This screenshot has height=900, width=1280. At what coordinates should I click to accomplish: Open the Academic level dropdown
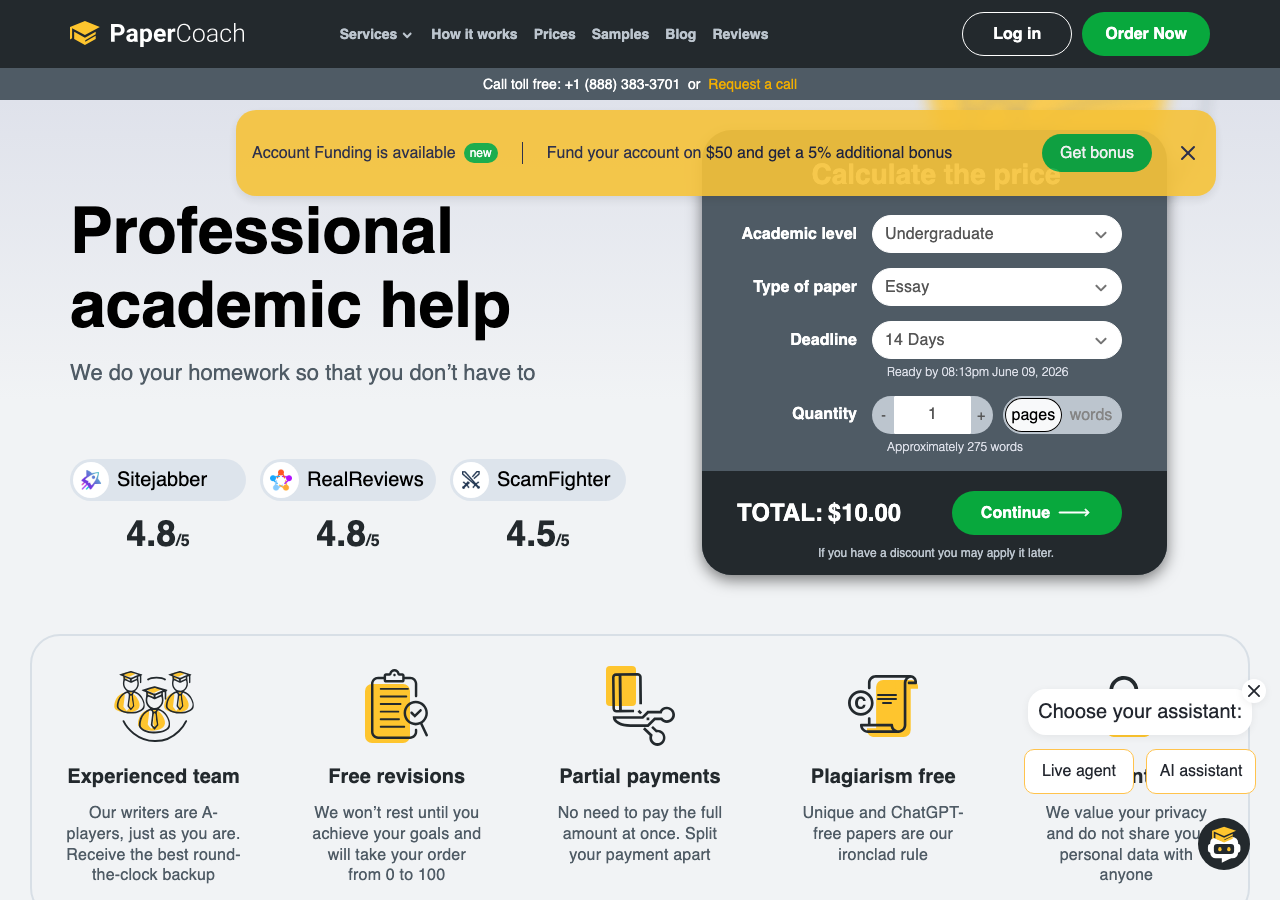997,234
